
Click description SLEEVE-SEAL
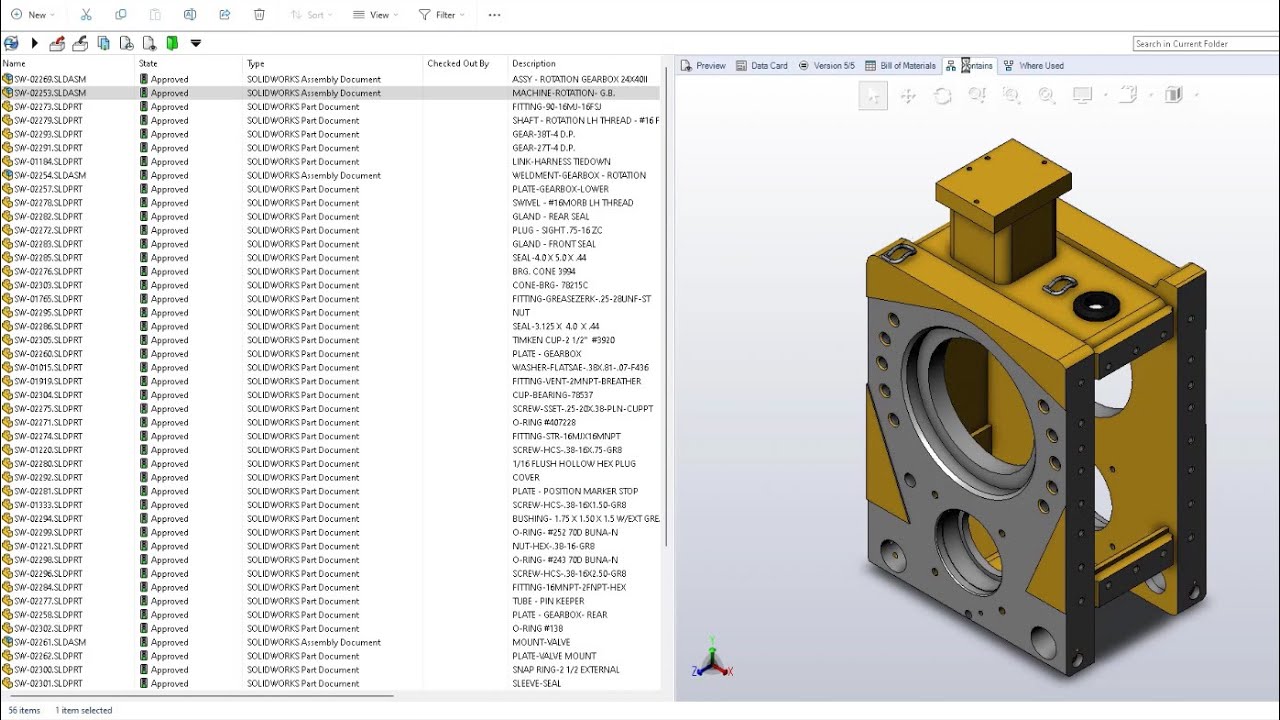(537, 683)
